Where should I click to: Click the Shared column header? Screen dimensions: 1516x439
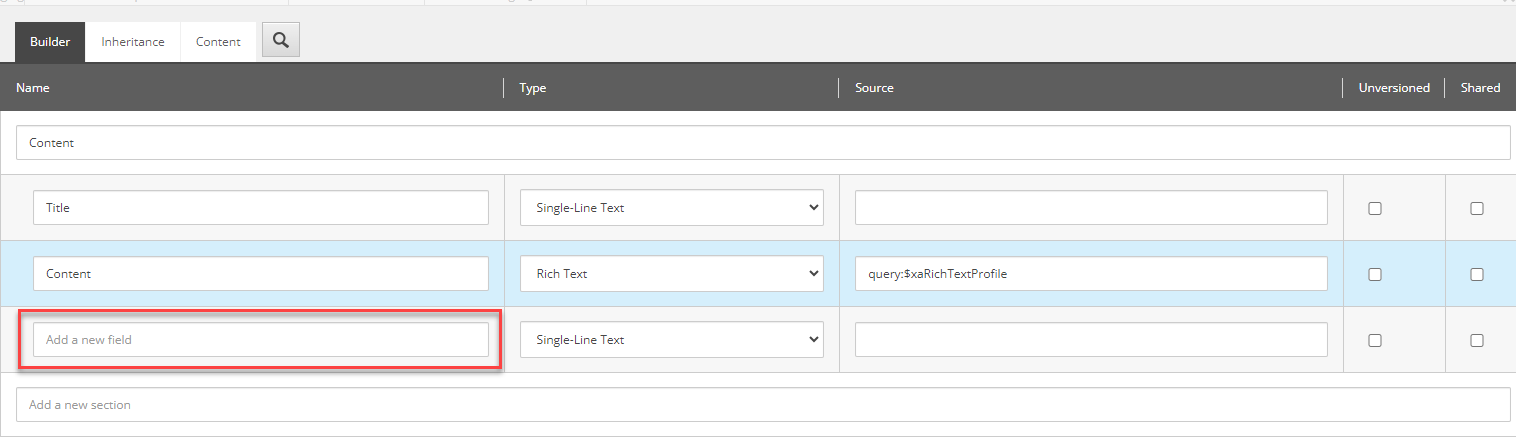(x=1480, y=88)
